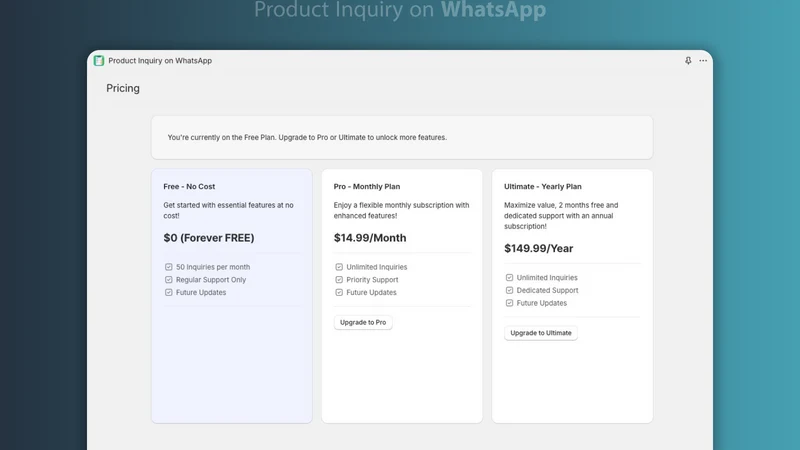Click the '$14.99/Month' price

click(370, 238)
